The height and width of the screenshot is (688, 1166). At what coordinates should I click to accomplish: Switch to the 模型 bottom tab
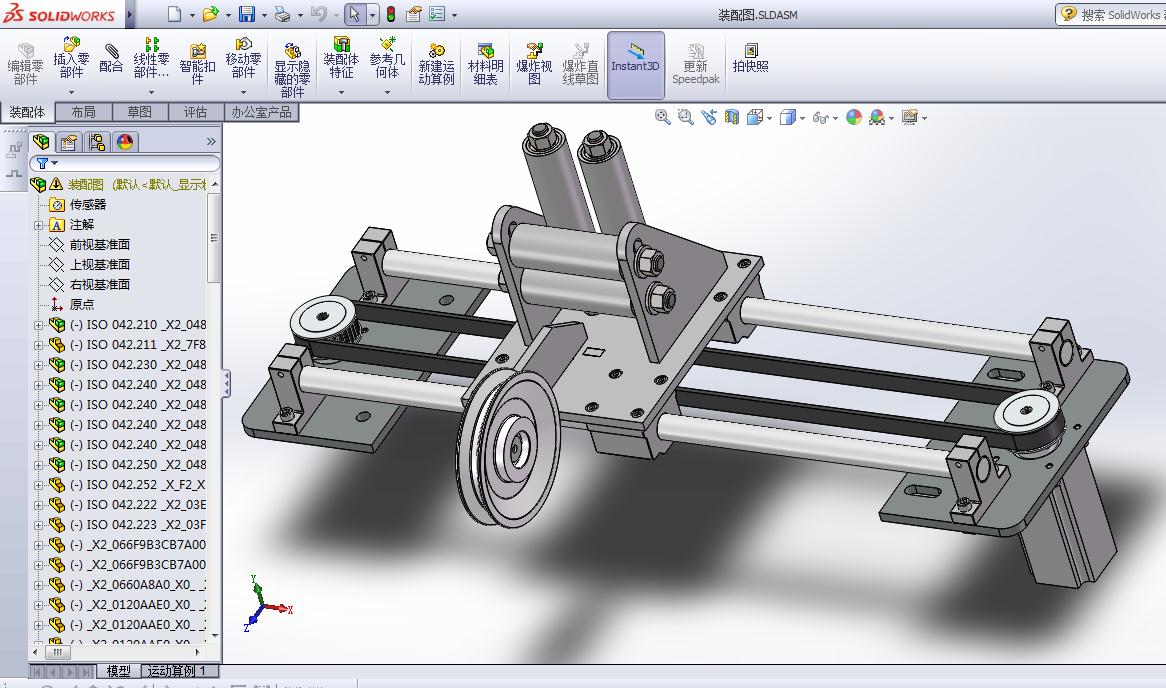point(119,671)
